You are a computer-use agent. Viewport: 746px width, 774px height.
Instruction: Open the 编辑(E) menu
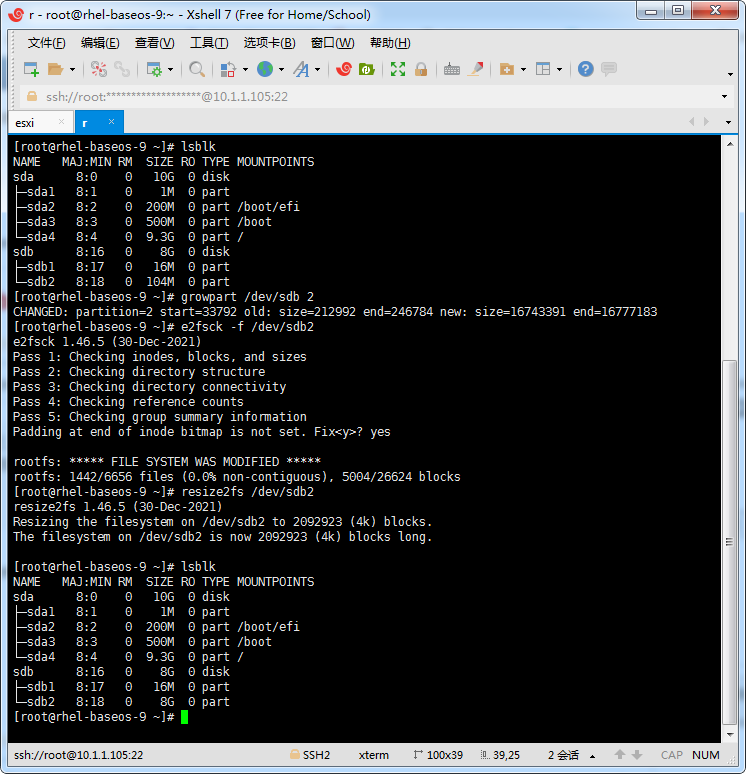[x=100, y=43]
